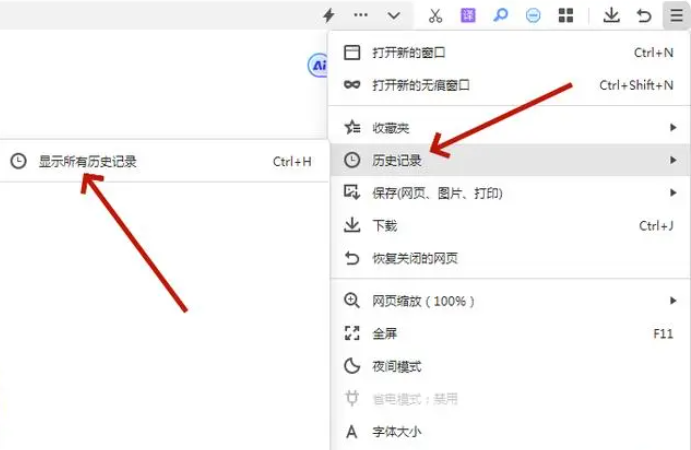Click the crescent moon icon for 夜间模式

(x=352, y=366)
